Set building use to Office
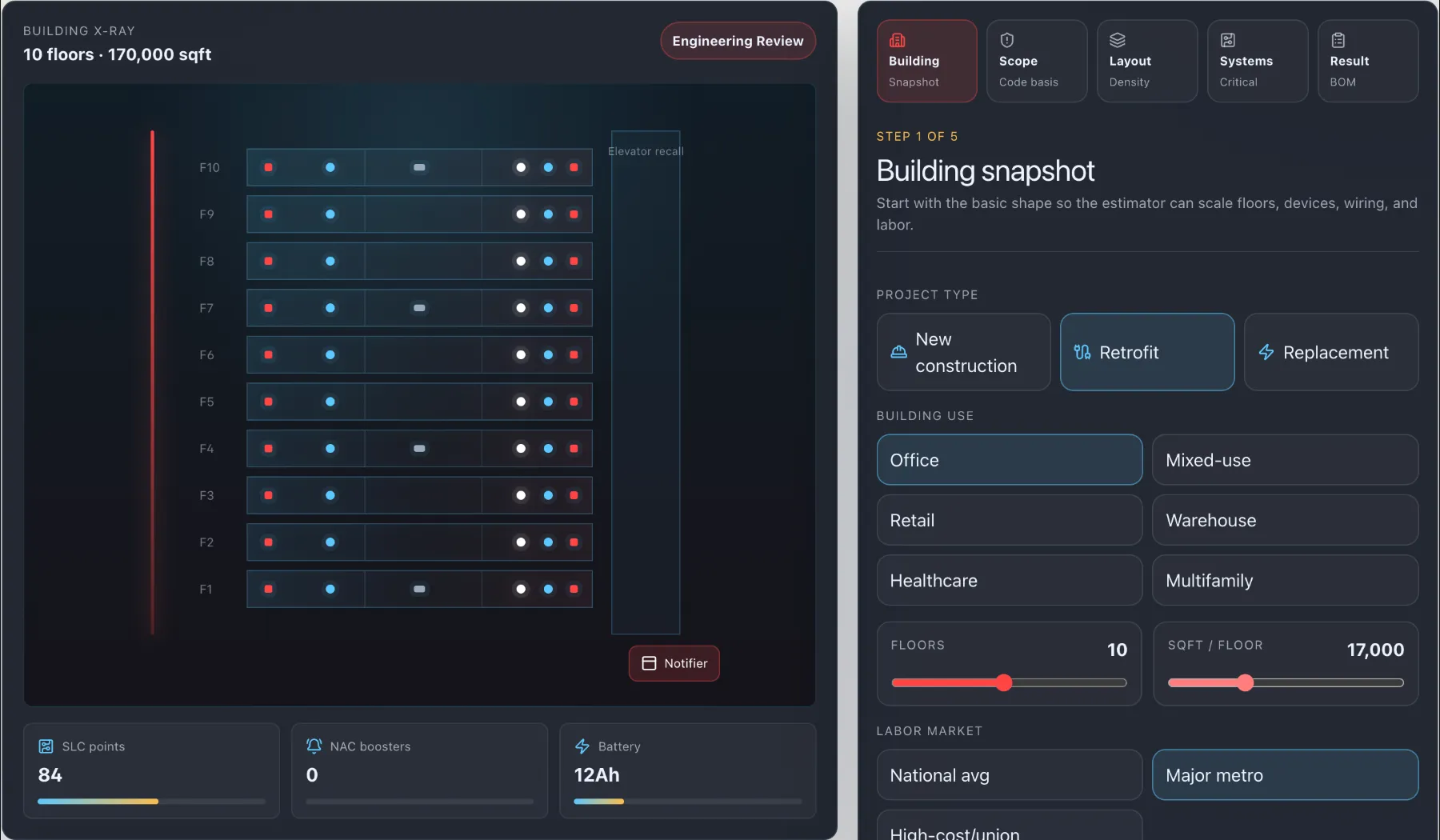 click(x=1010, y=460)
